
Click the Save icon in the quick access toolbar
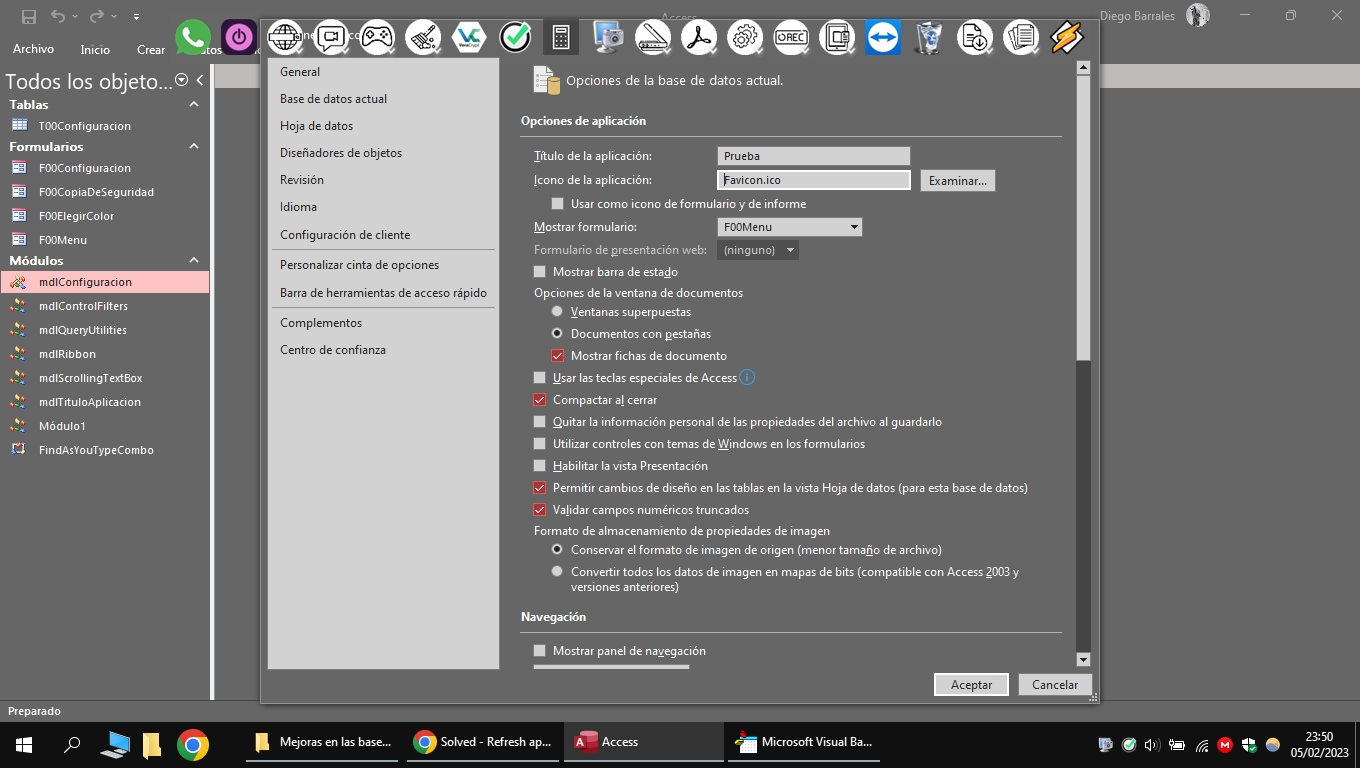click(29, 16)
